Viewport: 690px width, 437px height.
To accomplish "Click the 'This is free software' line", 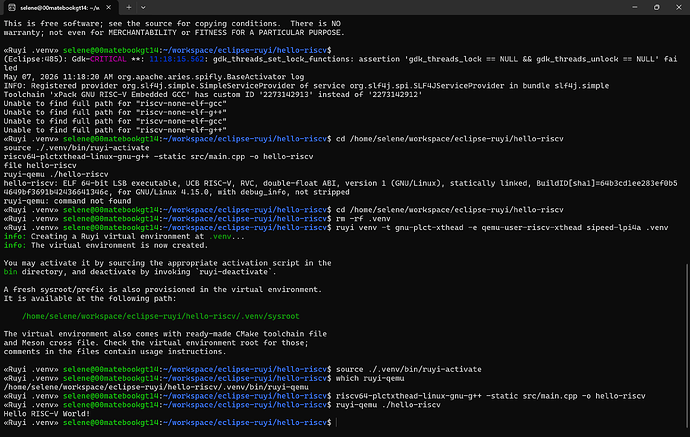I will tap(172, 24).
